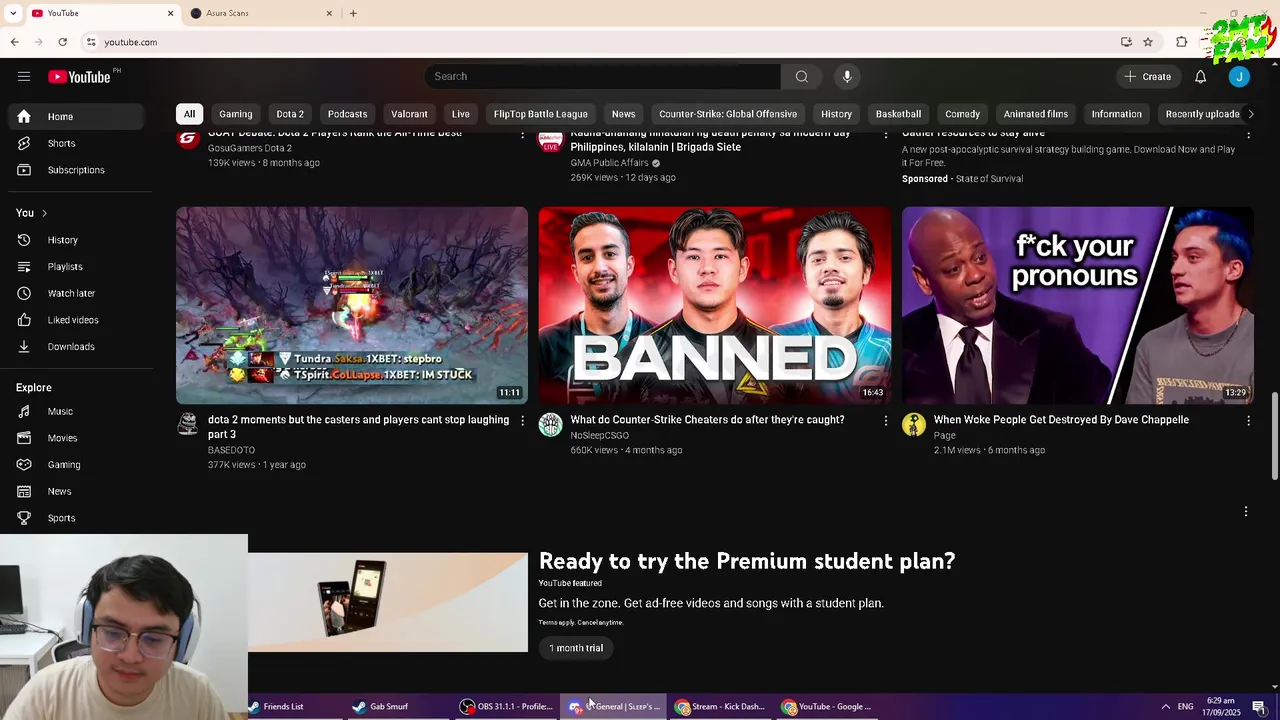Click the YouTube logo
Image resolution: width=1280 pixels, height=720 pixels.
[79, 77]
